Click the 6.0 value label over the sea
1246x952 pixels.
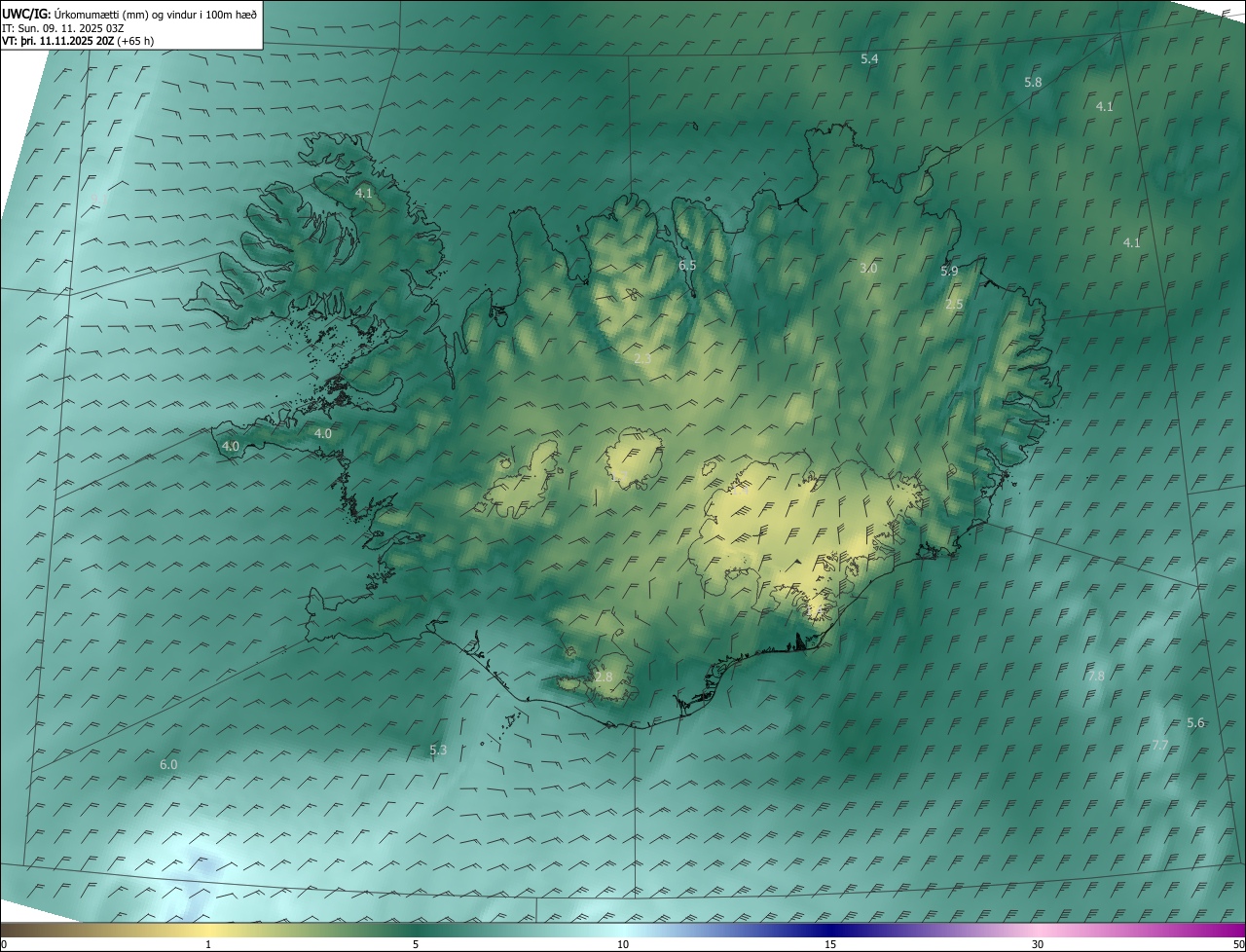(x=168, y=765)
